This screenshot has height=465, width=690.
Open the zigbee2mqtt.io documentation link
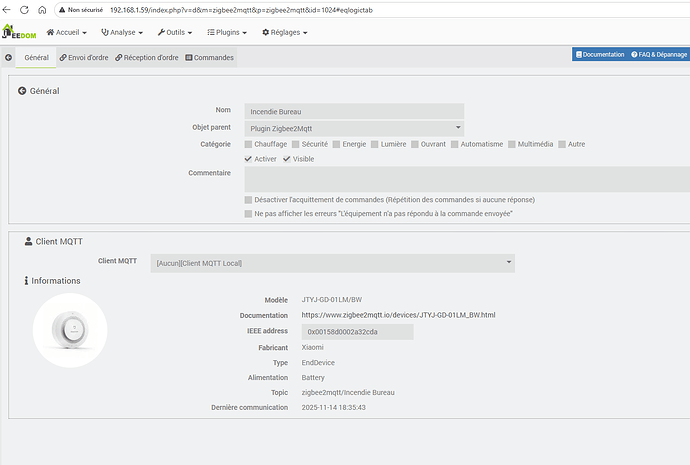[x=398, y=315]
